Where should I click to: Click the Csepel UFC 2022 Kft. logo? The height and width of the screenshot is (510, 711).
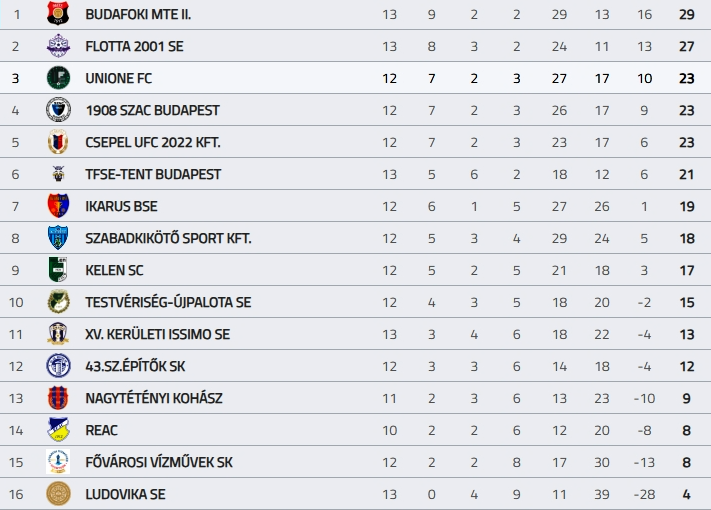click(x=59, y=142)
